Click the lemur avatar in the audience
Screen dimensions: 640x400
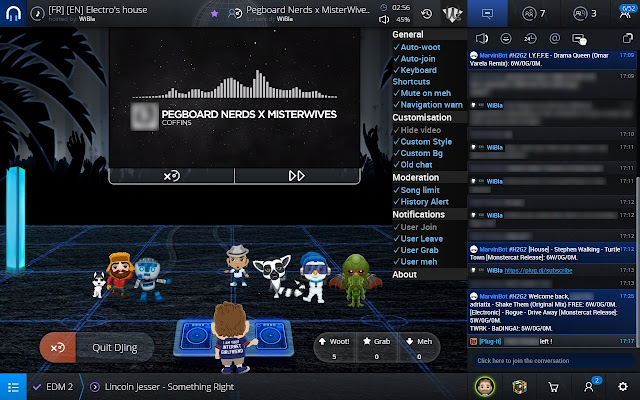278,276
